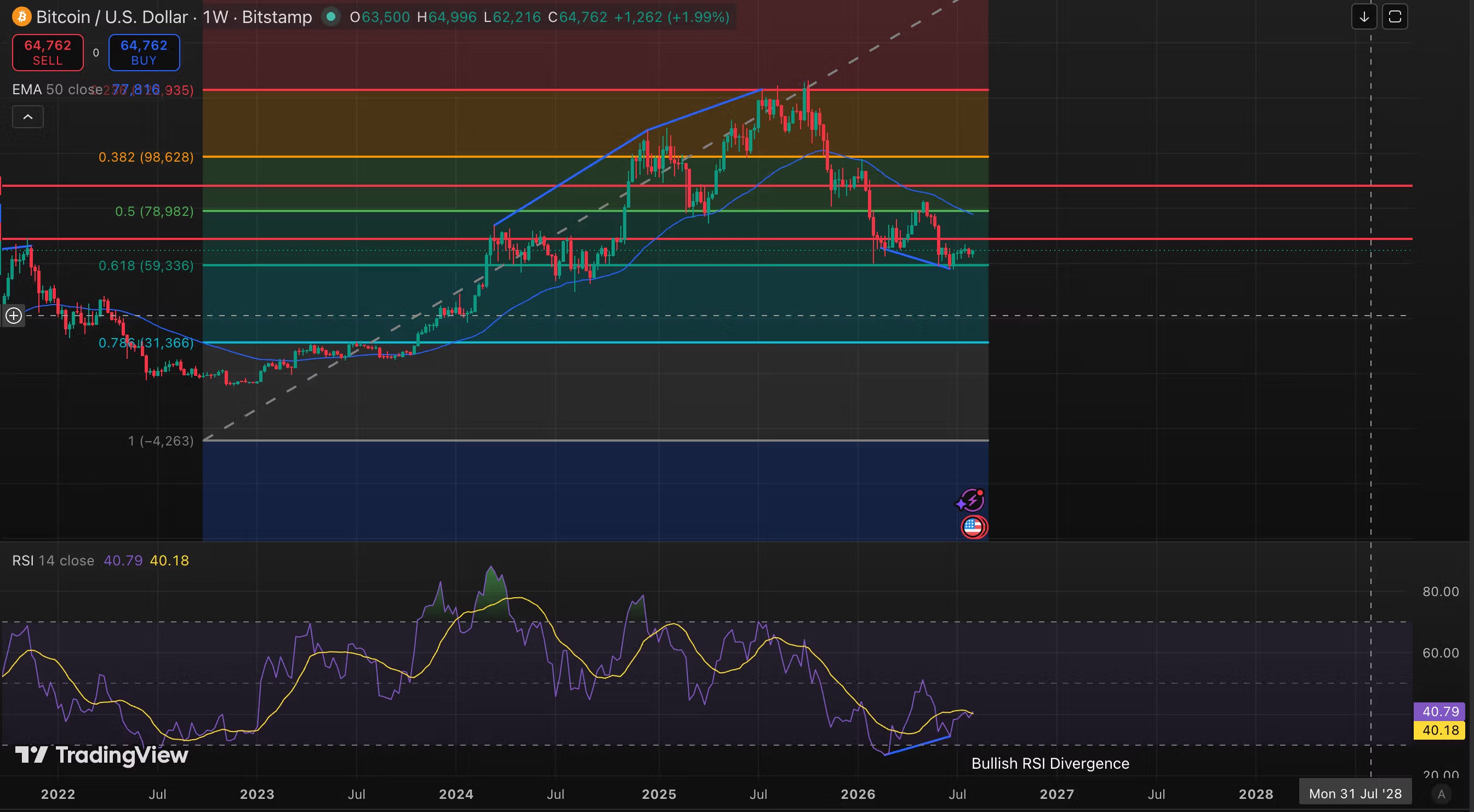Click the purple 40.79 tag on RSI scale

tap(1439, 711)
